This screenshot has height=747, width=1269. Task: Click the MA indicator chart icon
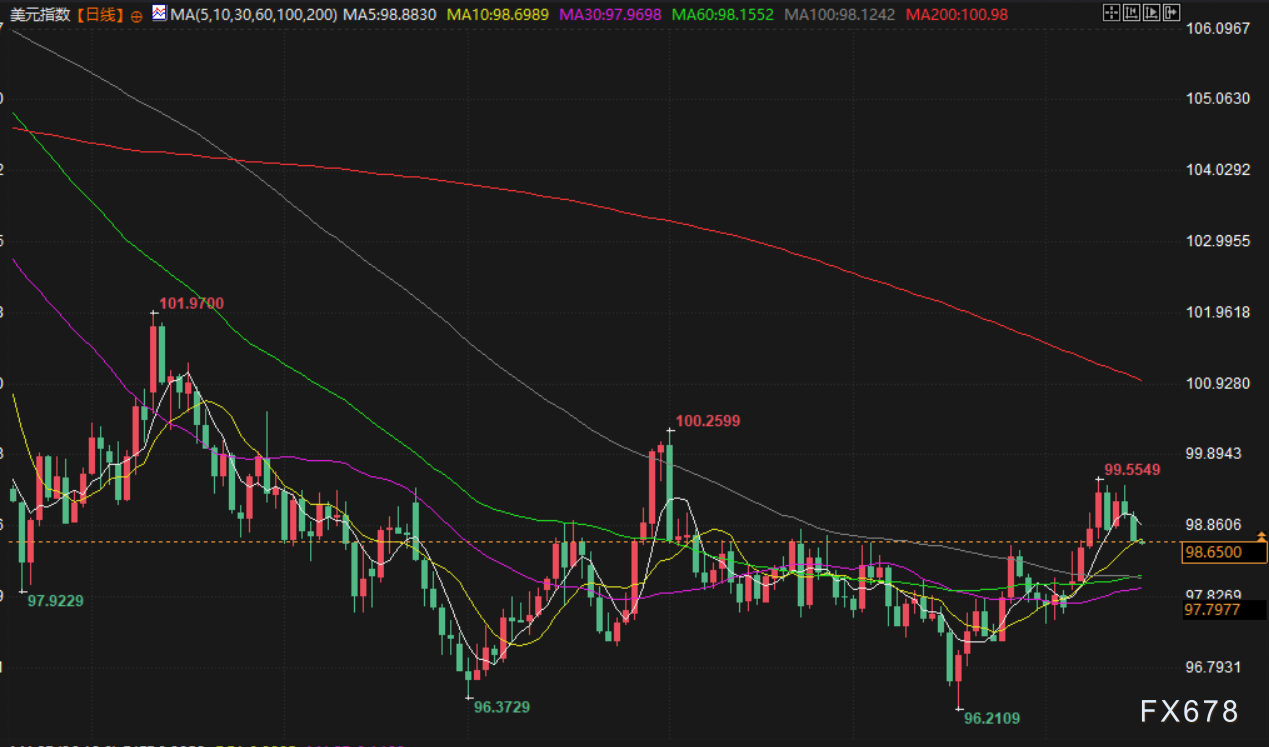pos(159,14)
